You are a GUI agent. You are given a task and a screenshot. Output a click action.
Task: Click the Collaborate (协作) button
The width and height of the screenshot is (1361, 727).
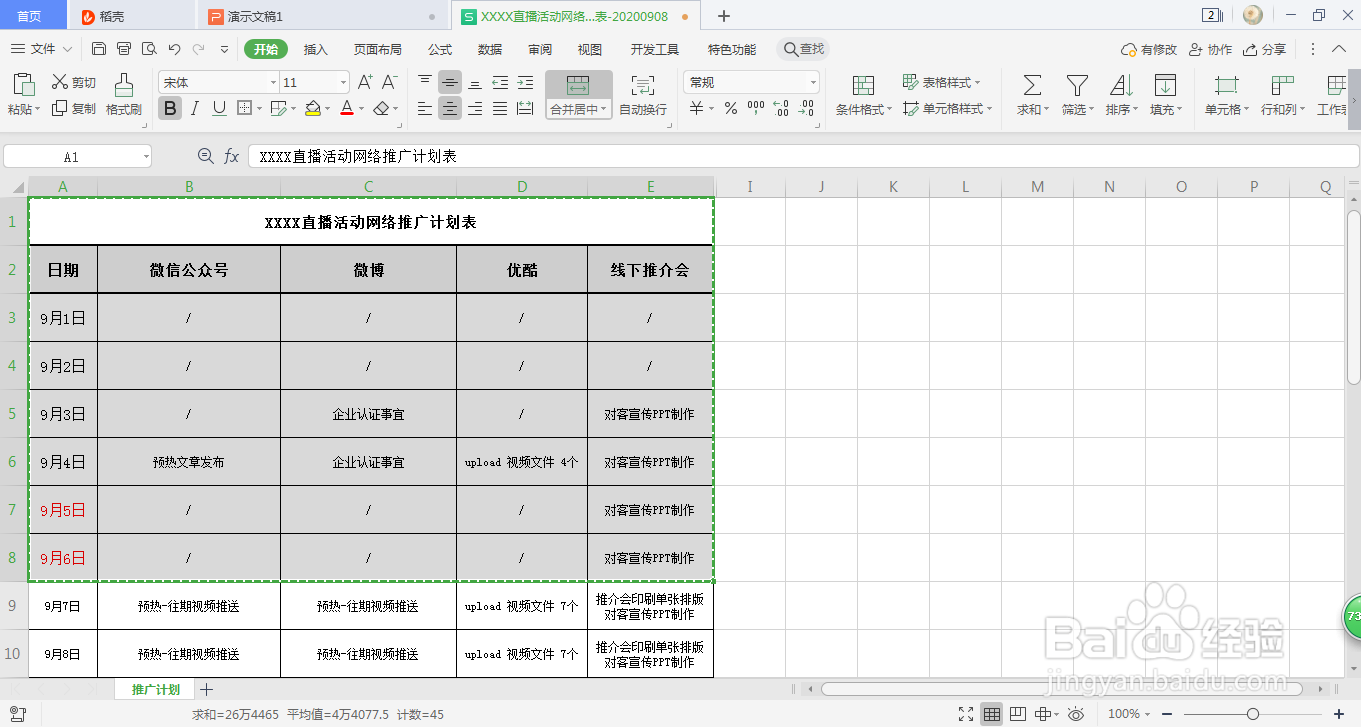(x=1210, y=49)
